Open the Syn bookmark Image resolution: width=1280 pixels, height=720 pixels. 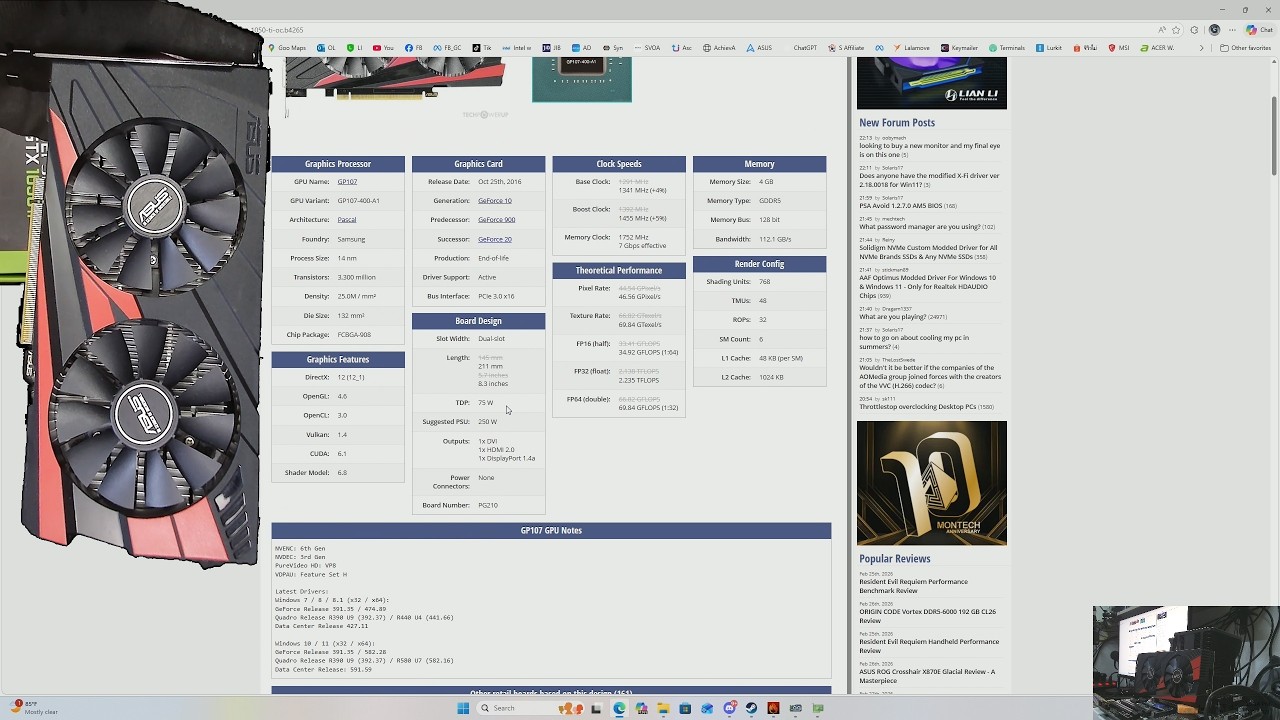pos(613,48)
